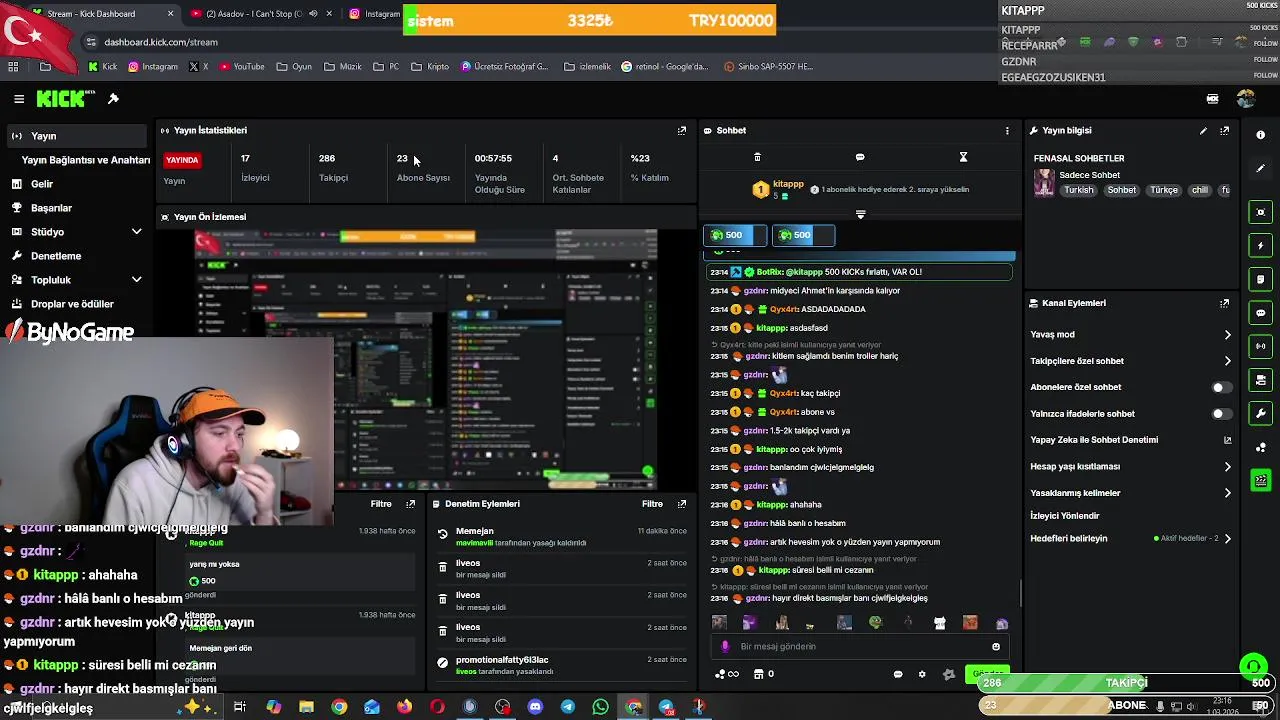Open the Kick hamburger menu

[19, 99]
